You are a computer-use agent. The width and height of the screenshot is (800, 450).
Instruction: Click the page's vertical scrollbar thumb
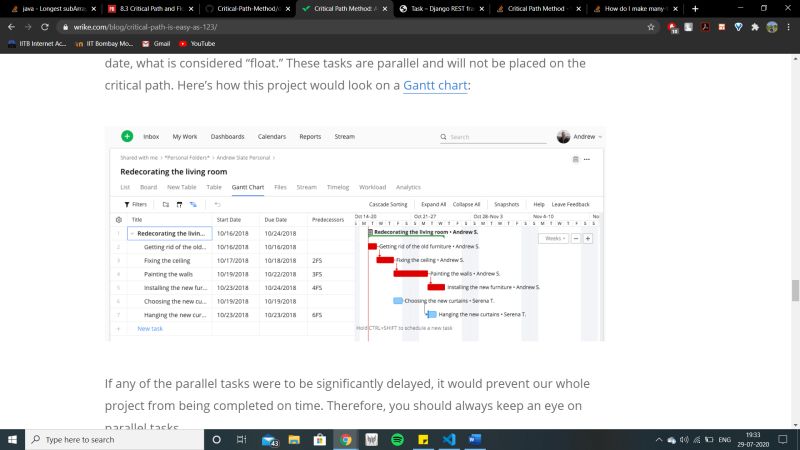pos(795,290)
